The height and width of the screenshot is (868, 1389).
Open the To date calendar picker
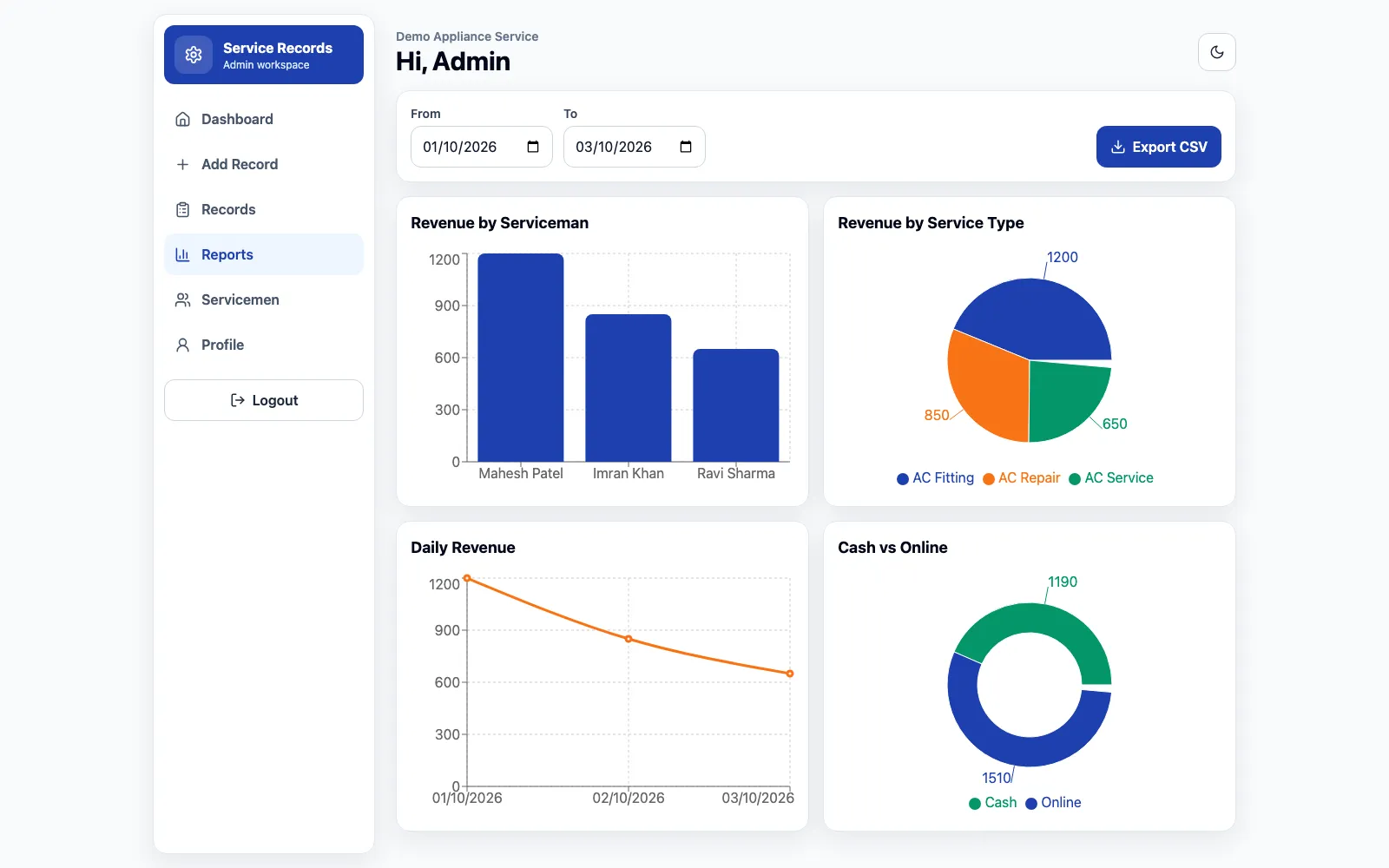(x=686, y=147)
